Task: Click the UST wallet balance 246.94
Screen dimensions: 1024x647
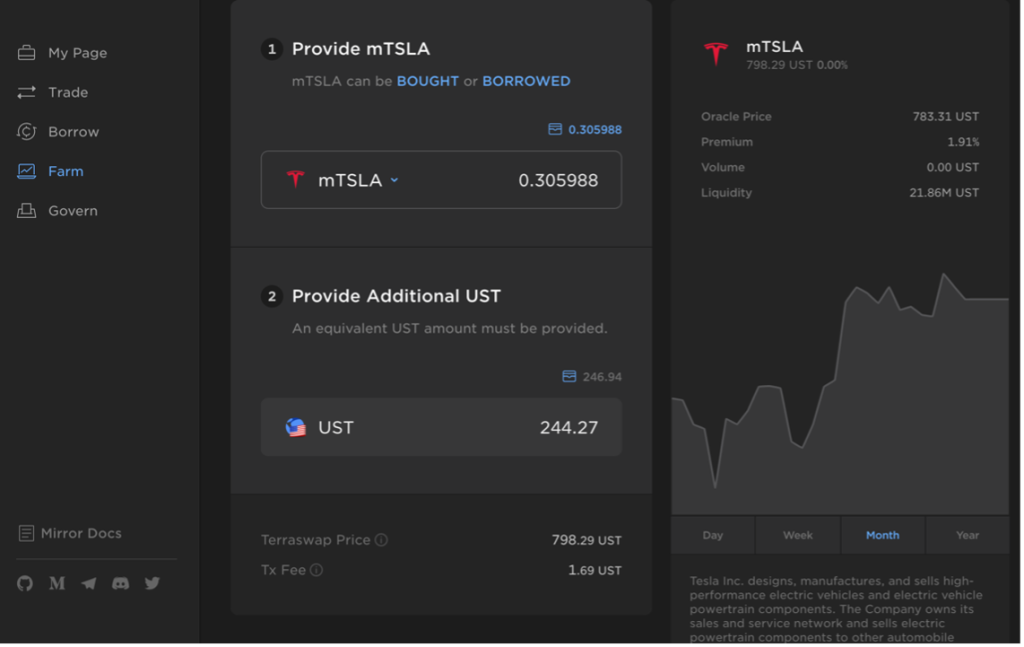Action: [x=603, y=377]
